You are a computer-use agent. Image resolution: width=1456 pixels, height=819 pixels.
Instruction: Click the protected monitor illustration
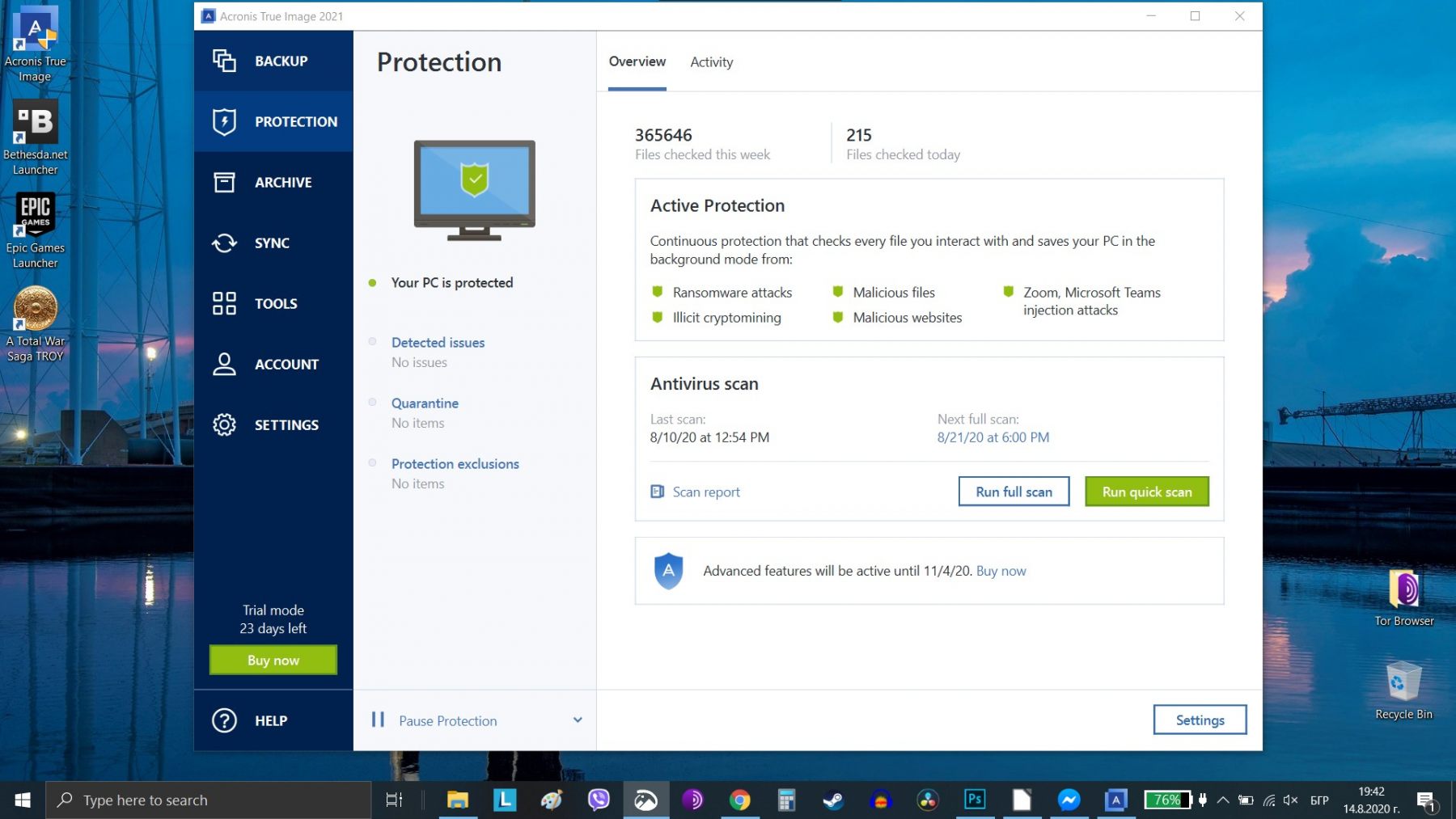click(x=475, y=191)
